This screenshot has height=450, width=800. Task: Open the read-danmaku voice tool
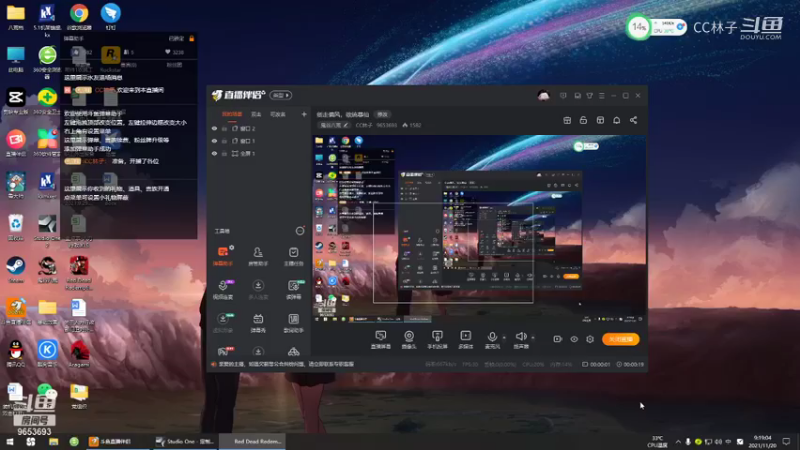(x=293, y=289)
